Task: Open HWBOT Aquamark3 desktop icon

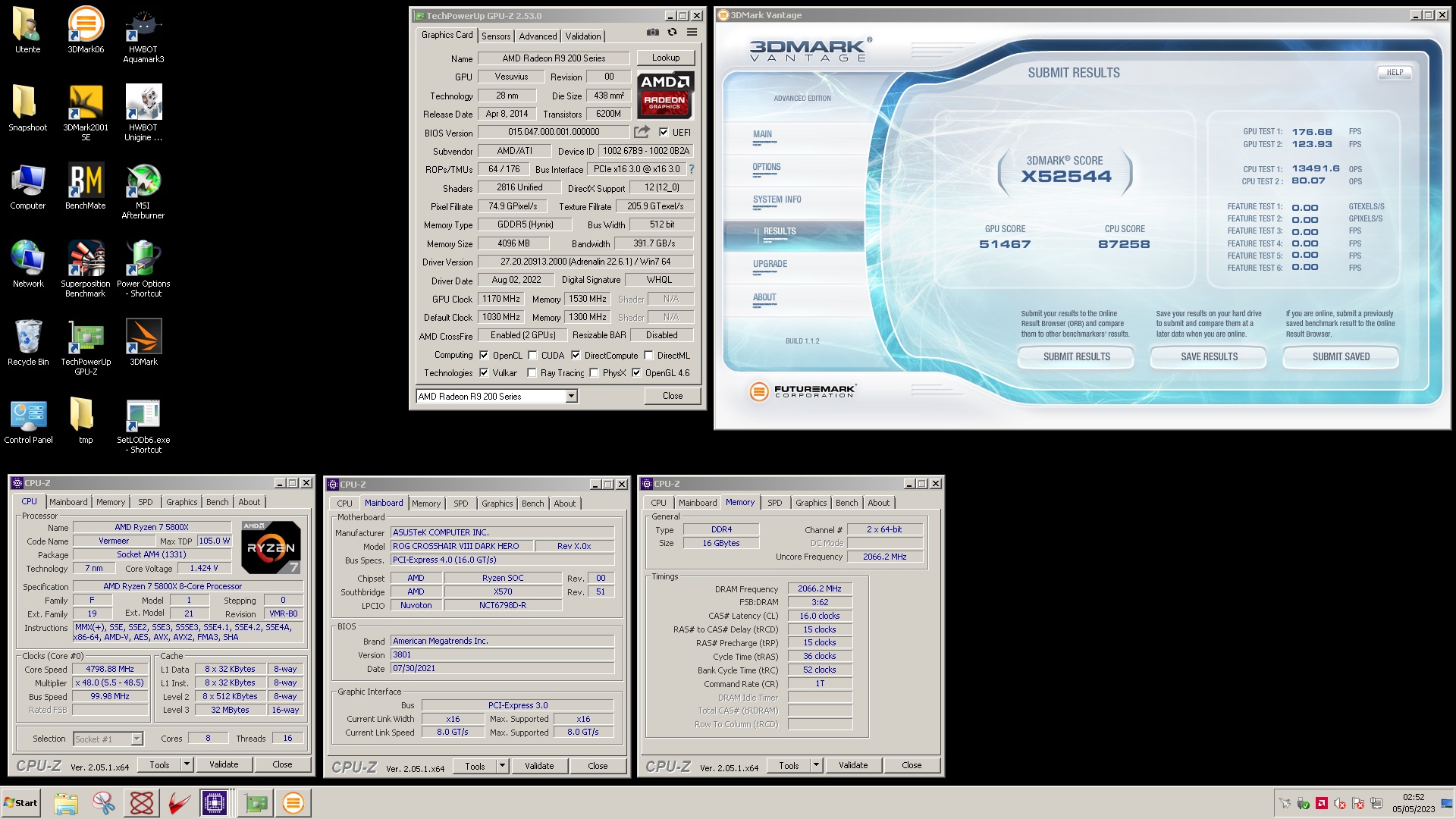Action: pyautogui.click(x=143, y=35)
